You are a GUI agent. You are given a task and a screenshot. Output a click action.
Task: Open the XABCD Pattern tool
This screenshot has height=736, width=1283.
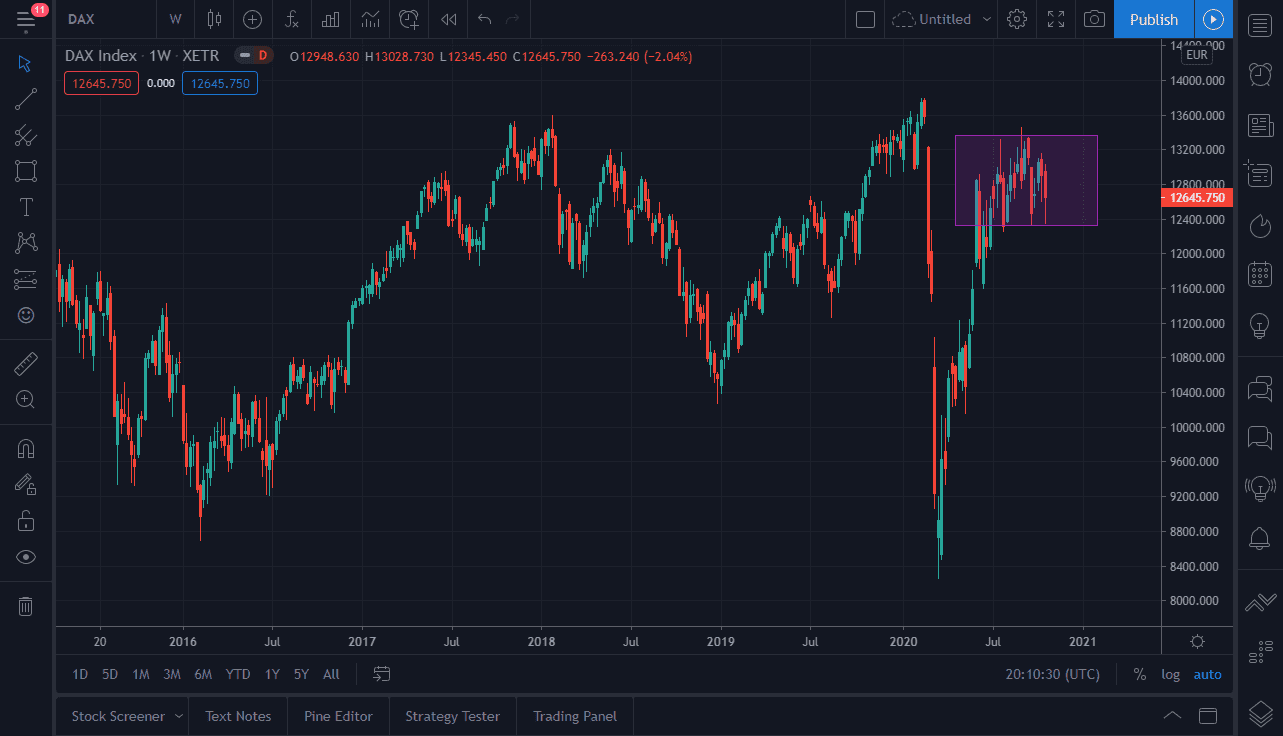[26, 243]
